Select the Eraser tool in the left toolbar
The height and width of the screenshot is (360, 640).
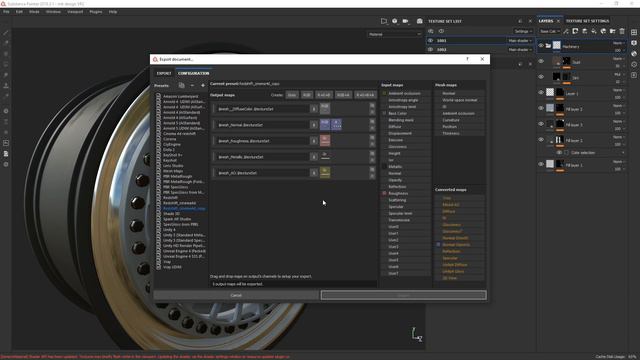(6, 43)
